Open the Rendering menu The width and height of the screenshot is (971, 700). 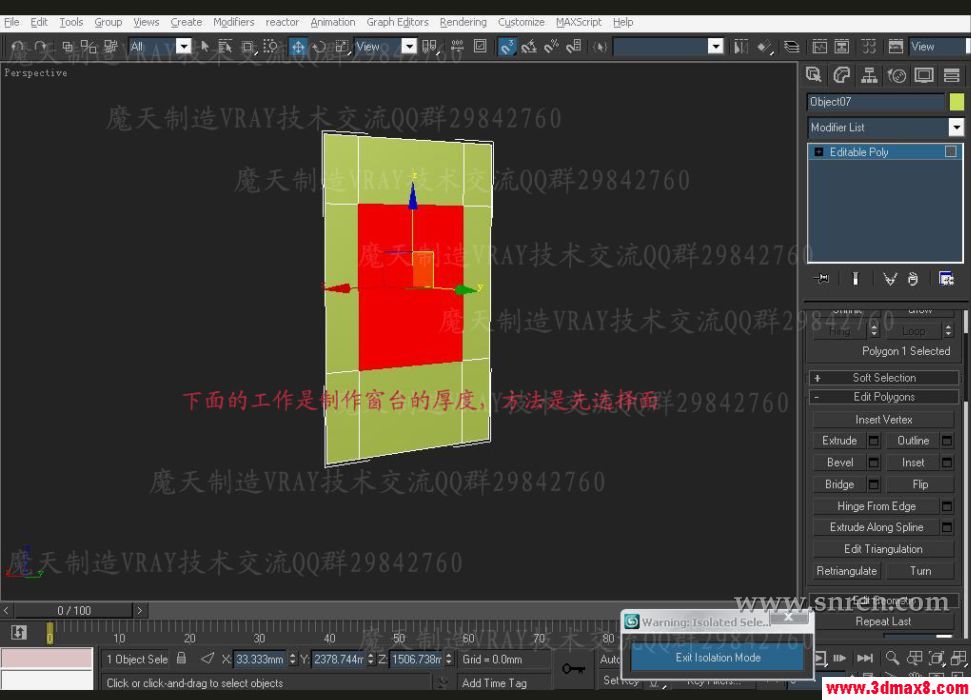[x=463, y=21]
